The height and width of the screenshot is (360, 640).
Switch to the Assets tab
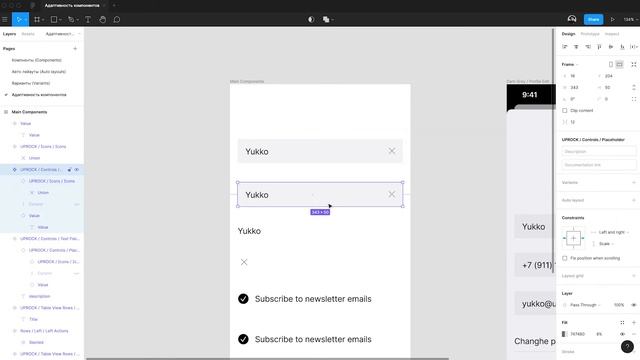coord(28,34)
